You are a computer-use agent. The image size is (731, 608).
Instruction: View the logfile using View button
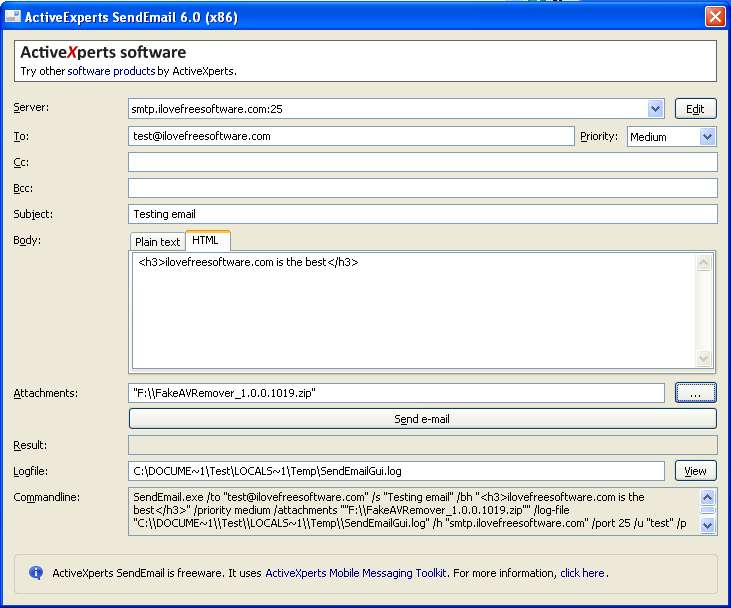[696, 471]
